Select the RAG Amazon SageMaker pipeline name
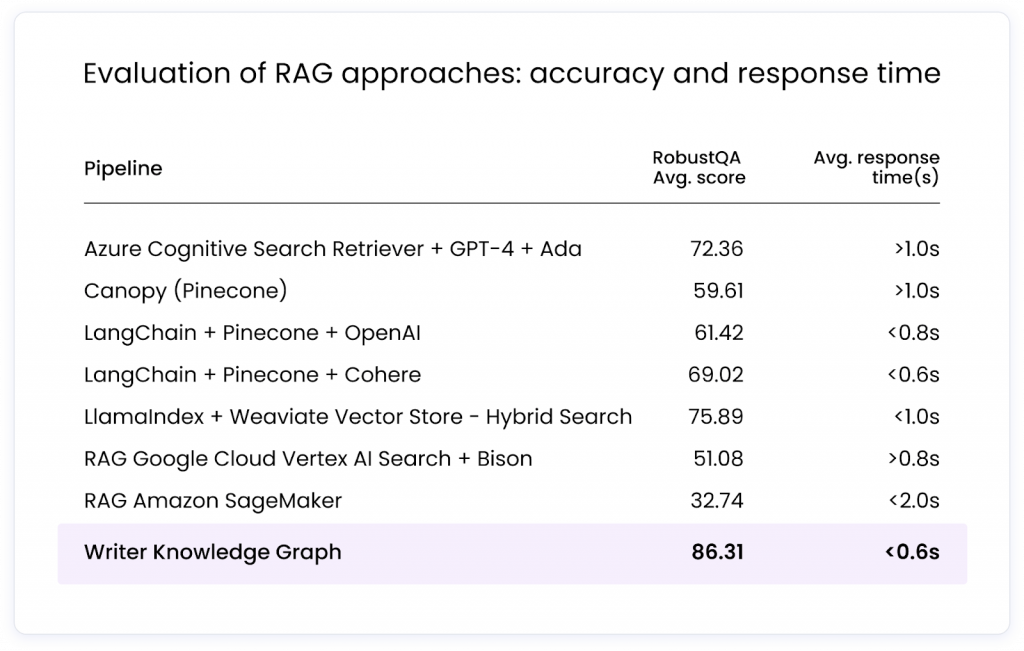The image size is (1024, 651). point(213,500)
